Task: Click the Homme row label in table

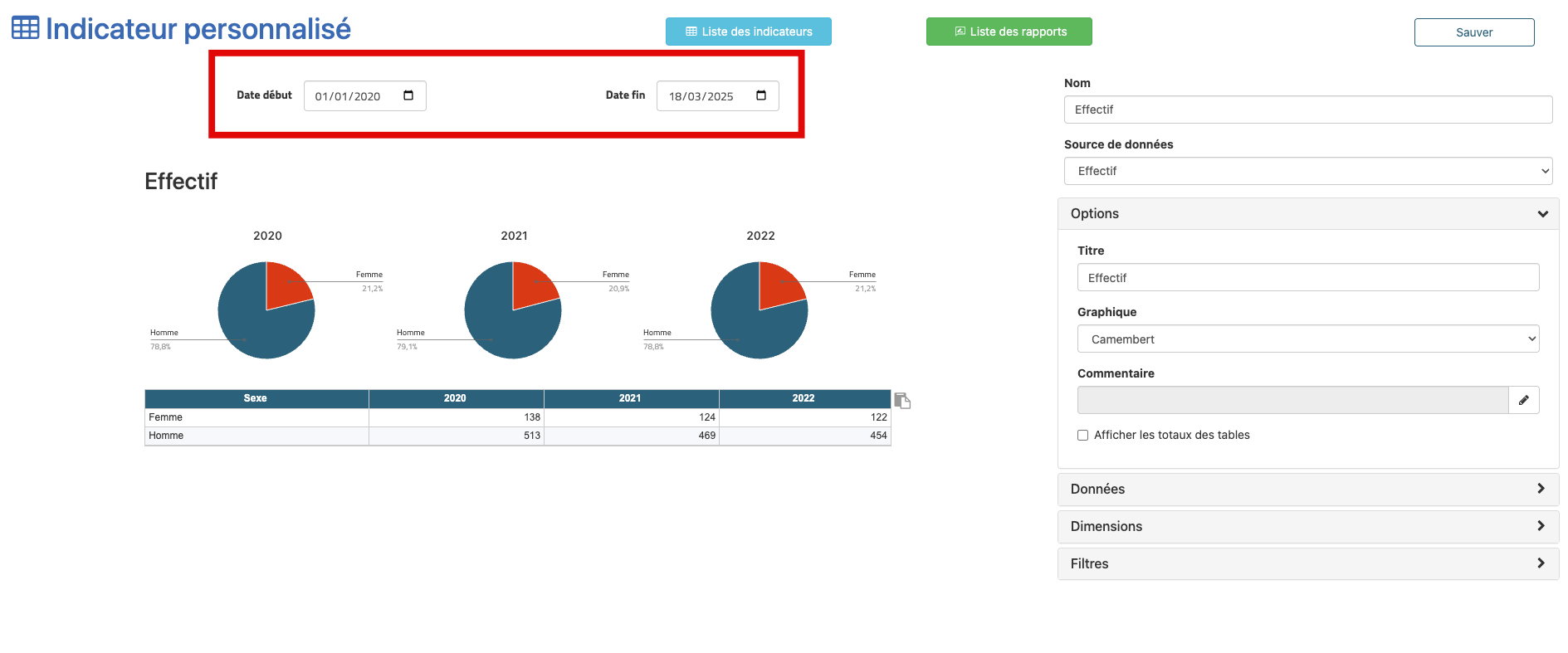Action: click(166, 436)
